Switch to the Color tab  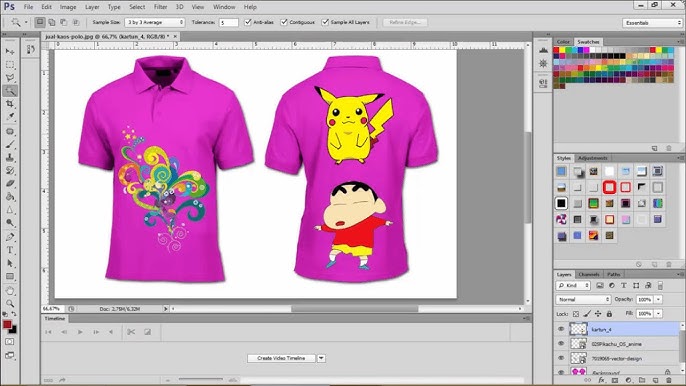563,42
